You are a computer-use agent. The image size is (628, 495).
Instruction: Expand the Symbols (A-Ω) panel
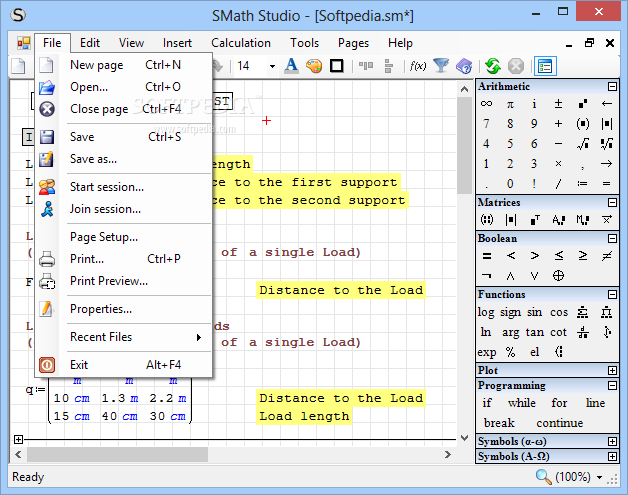pyautogui.click(x=612, y=457)
